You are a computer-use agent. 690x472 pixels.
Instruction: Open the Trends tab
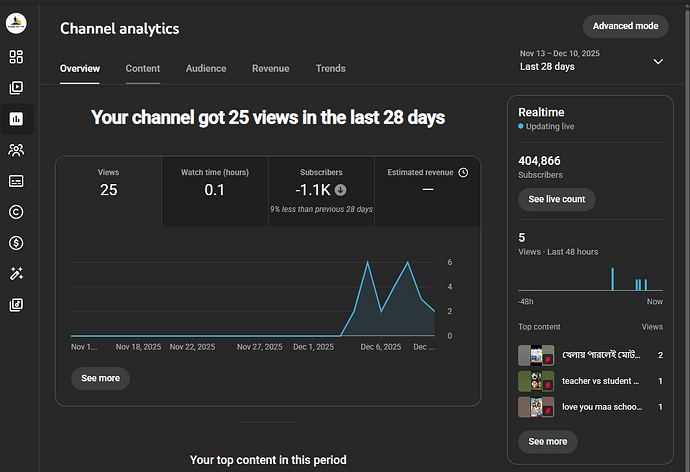tap(330, 69)
